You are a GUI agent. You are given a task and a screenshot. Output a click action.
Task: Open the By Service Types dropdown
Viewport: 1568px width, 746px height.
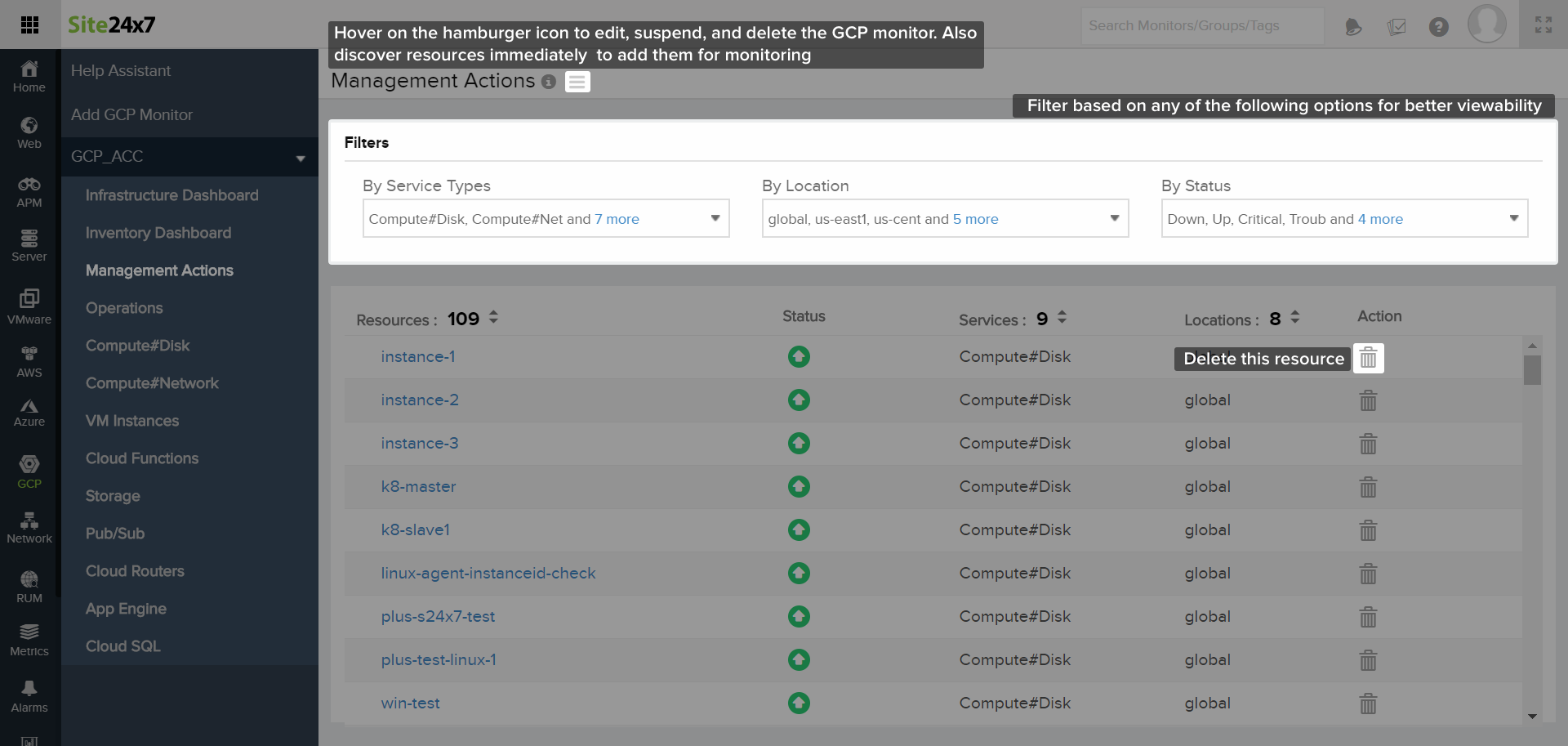(546, 219)
